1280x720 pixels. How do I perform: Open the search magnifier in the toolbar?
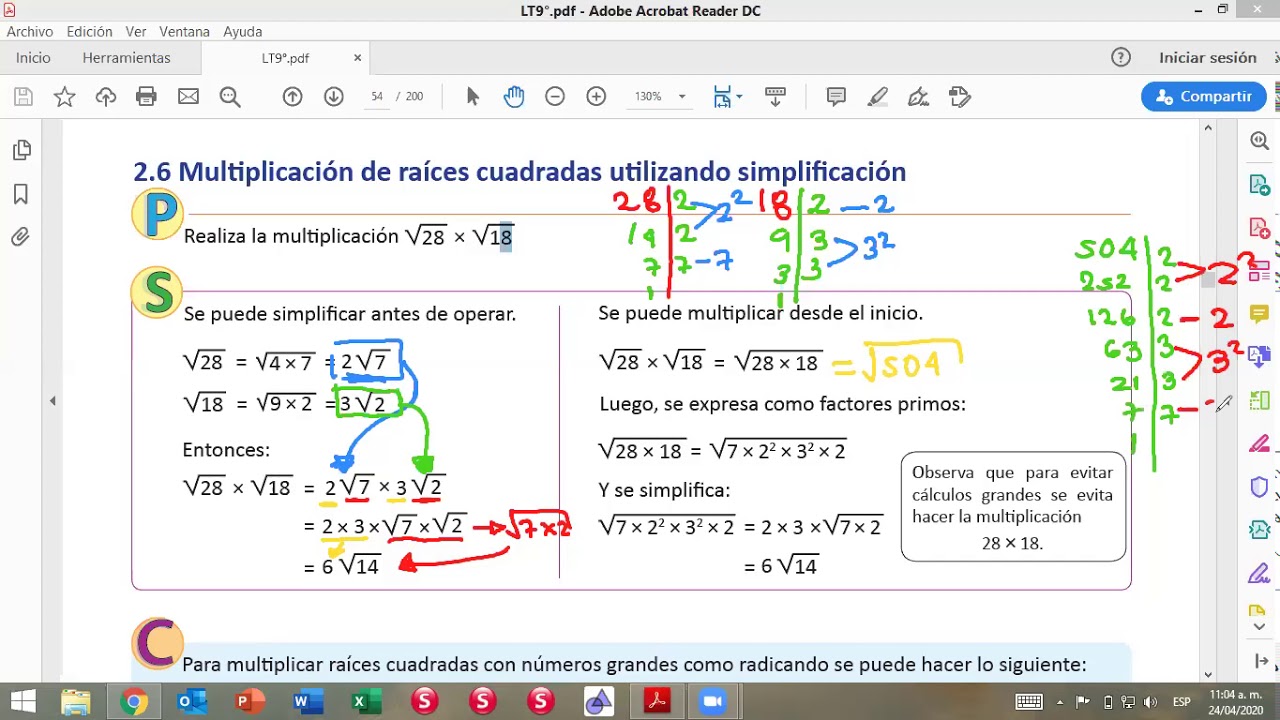pos(230,97)
